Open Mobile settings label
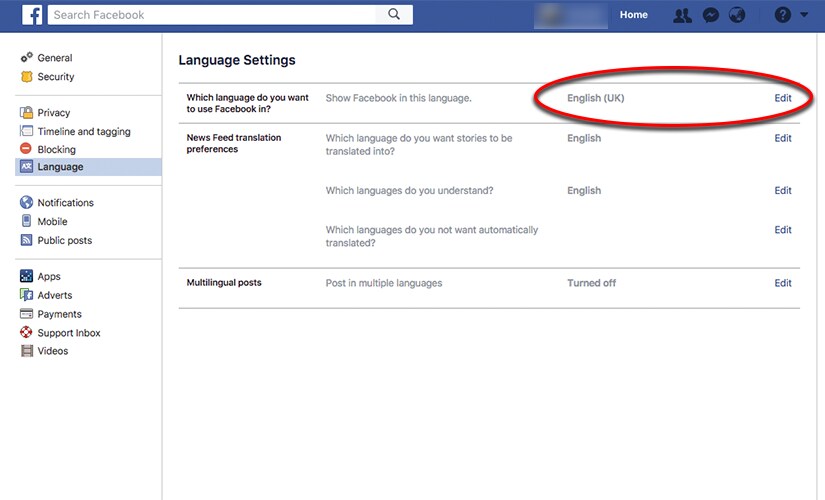This screenshot has height=500, width=825. (52, 222)
